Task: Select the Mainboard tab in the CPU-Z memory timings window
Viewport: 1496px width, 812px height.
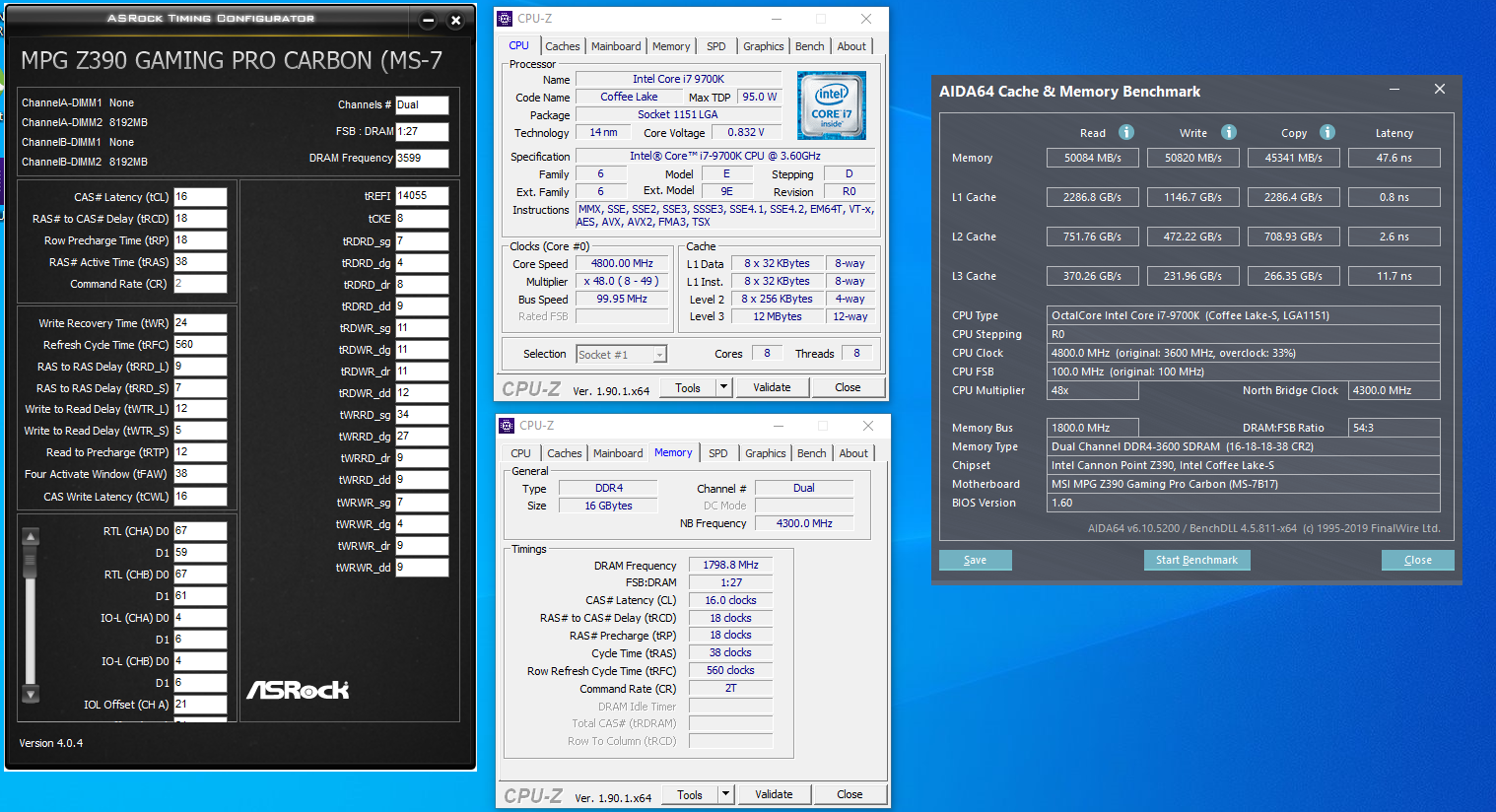Action: coord(618,453)
